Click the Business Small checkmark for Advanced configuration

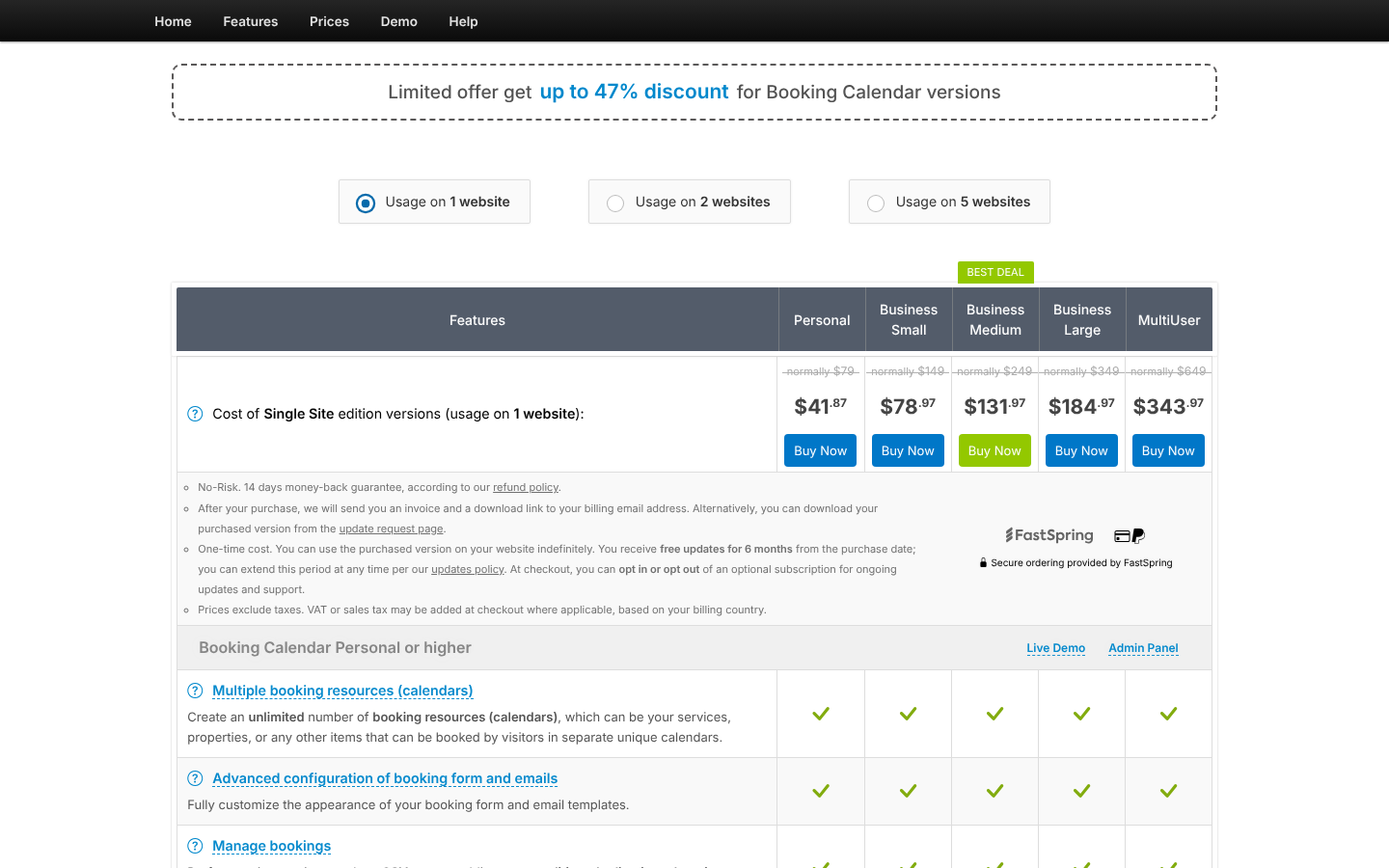pos(908,791)
